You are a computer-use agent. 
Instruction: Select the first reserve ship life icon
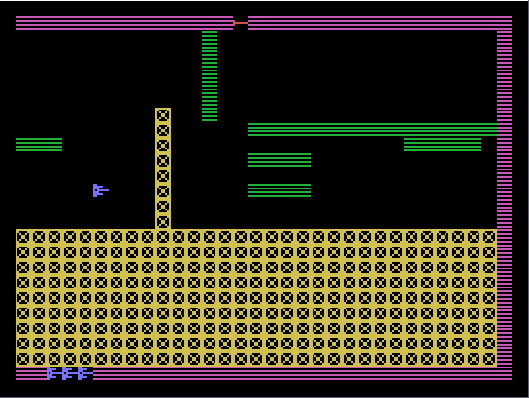coord(53,373)
